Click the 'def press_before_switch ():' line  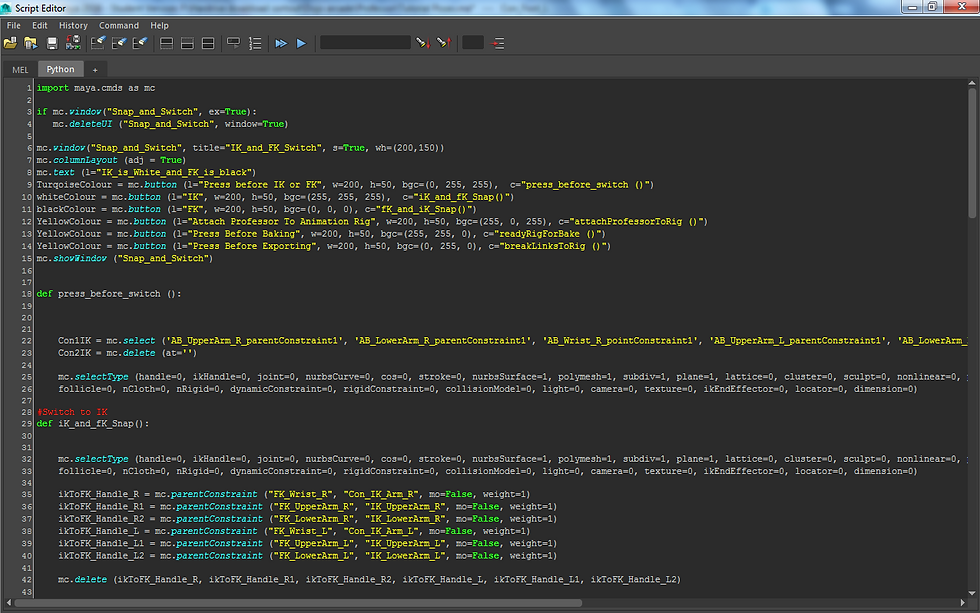[109, 294]
